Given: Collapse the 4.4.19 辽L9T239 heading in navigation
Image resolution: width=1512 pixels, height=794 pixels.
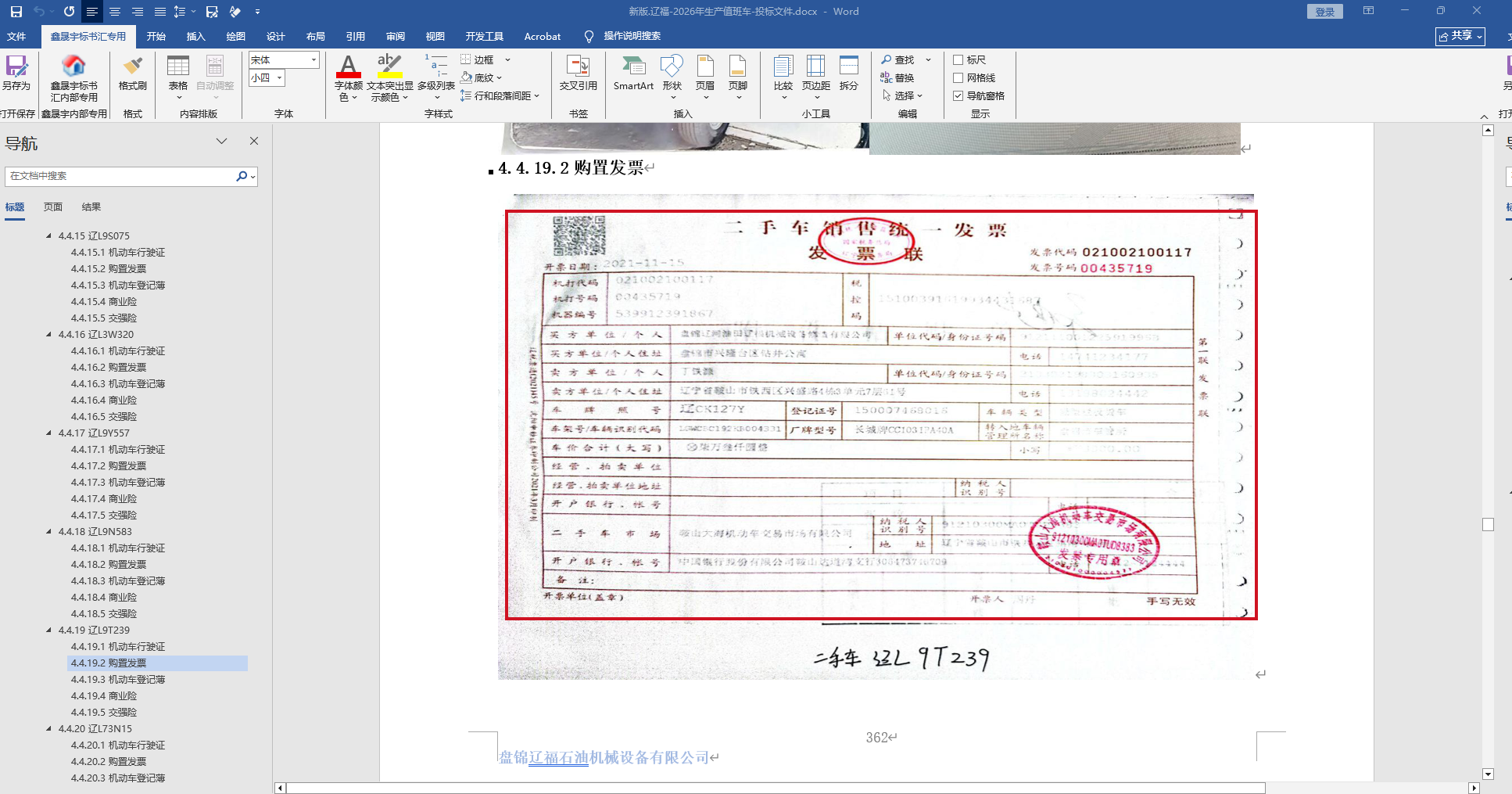Looking at the screenshot, I should 49,630.
